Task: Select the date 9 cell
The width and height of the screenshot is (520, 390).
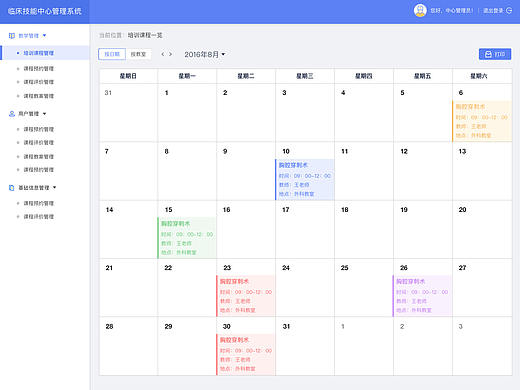Action: click(x=246, y=171)
